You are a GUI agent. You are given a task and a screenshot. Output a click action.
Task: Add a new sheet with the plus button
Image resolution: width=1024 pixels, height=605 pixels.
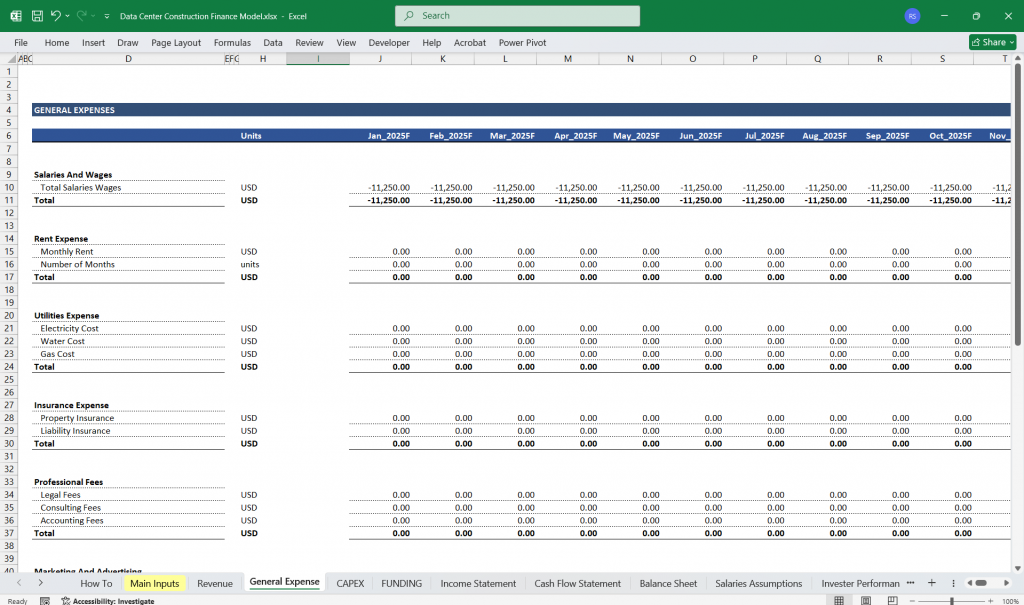pyautogui.click(x=932, y=583)
